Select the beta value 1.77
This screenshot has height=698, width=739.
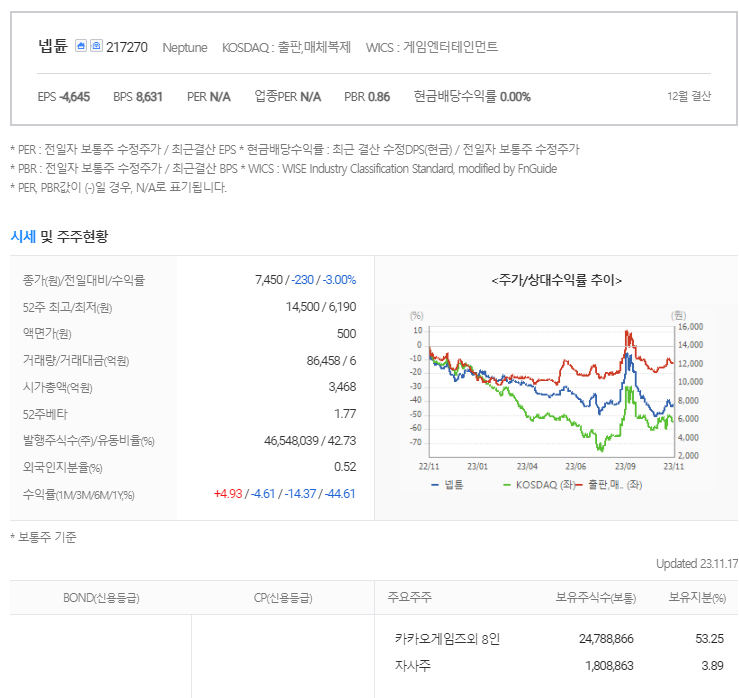345,414
